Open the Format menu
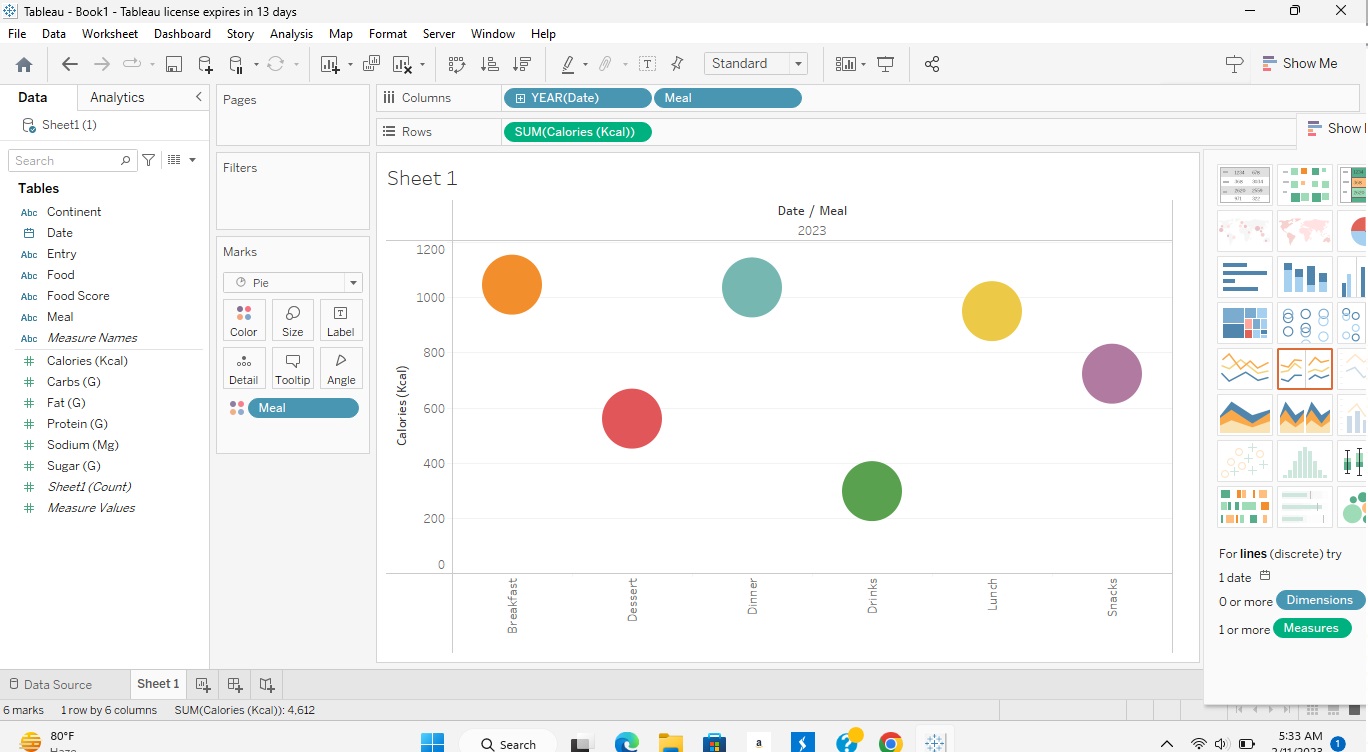 pos(388,33)
